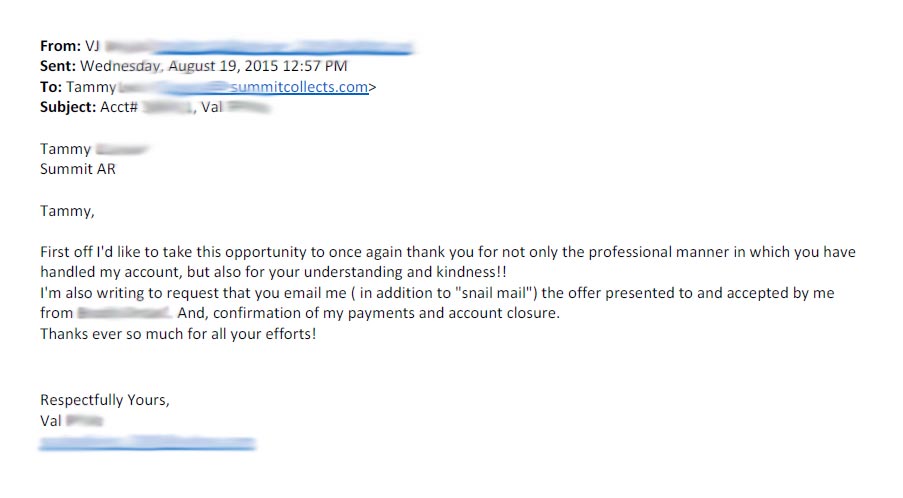Click the Acct# text in subject

click(119, 107)
